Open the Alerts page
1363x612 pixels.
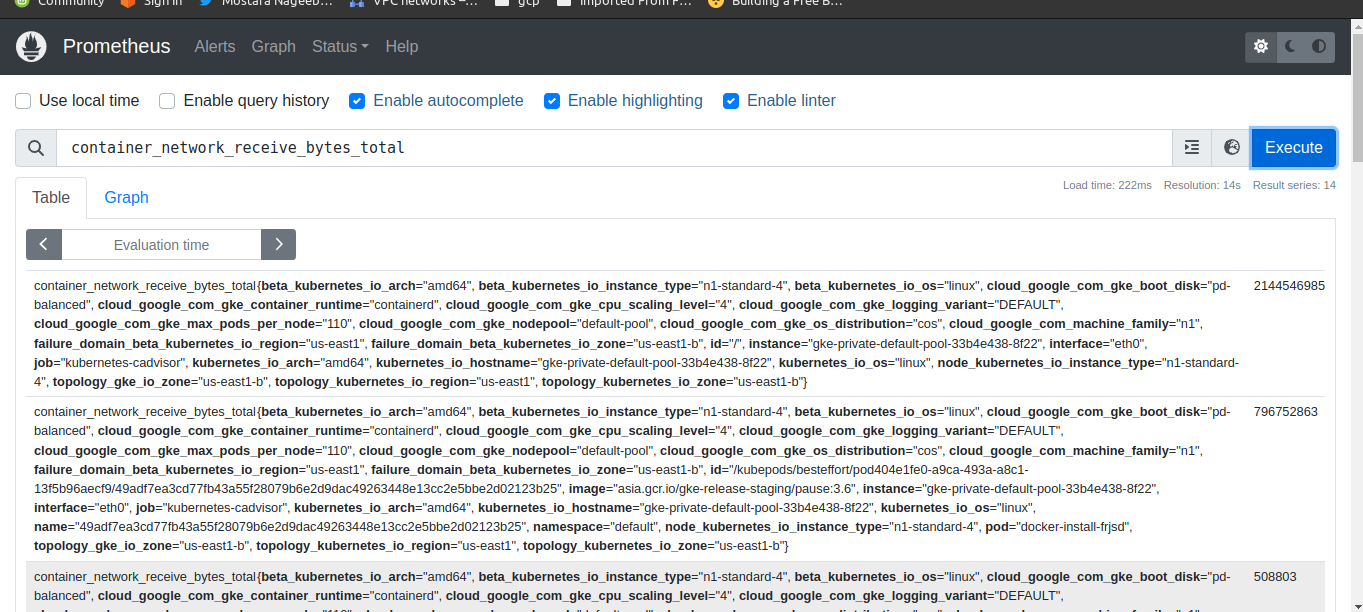pos(215,46)
